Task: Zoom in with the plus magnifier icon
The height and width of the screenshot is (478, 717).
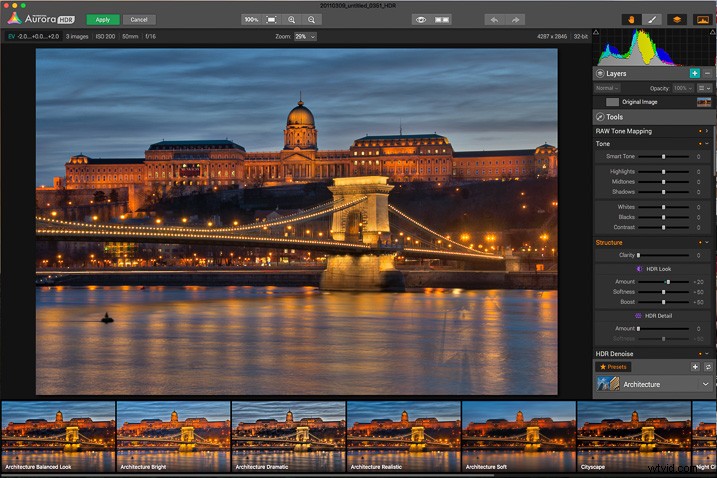Action: pyautogui.click(x=292, y=20)
